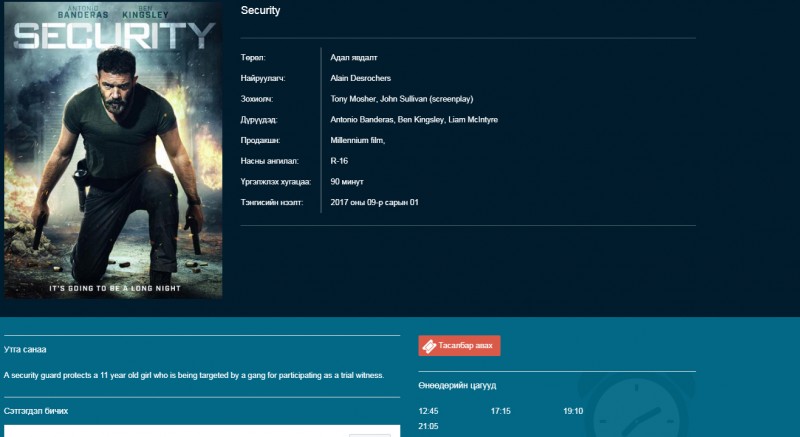The image size is (800, 437).
Task: Click the cast Antonio Banderas, Ben Kingsley line
Action: point(414,120)
